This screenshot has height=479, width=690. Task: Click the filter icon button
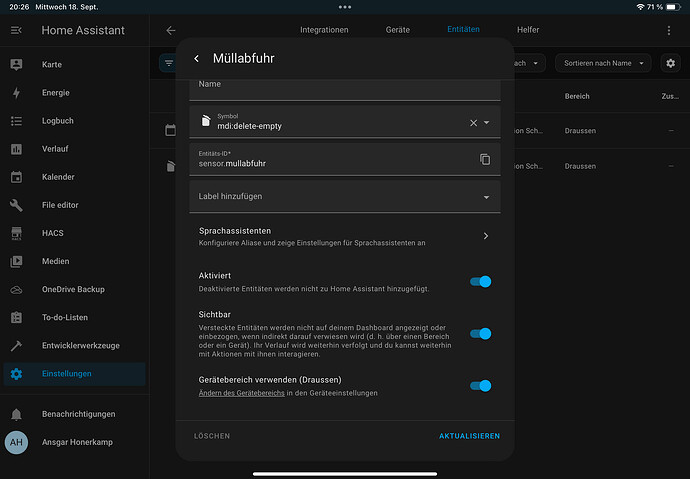168,63
